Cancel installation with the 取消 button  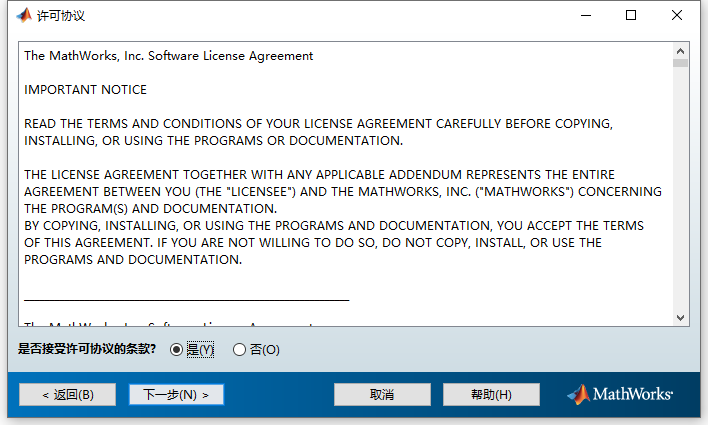click(382, 395)
